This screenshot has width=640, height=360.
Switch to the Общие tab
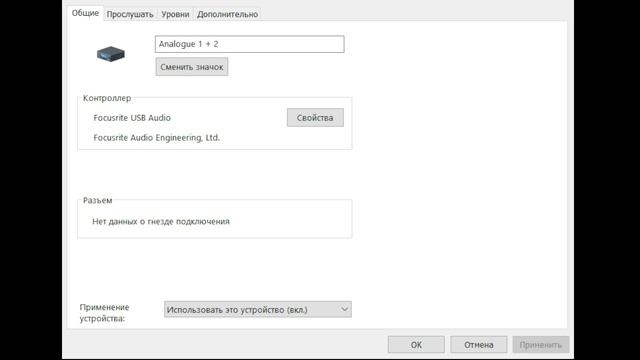(85, 13)
